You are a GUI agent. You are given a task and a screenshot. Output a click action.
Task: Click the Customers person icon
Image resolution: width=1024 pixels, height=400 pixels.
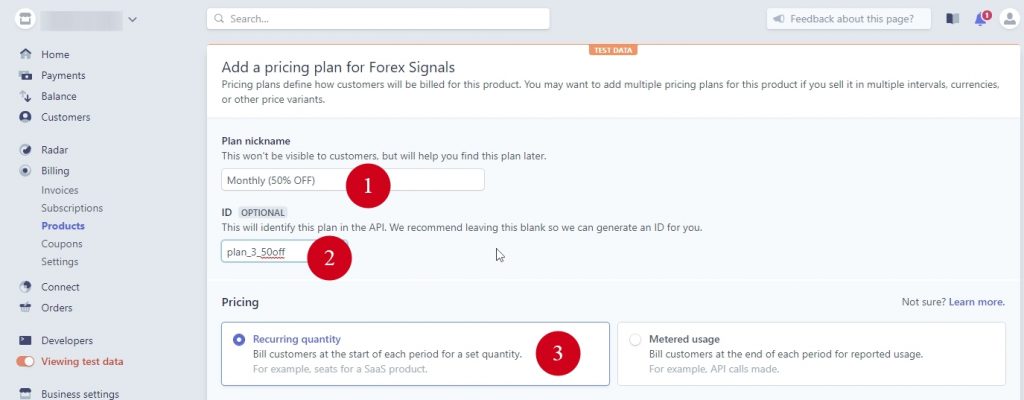click(x=25, y=117)
